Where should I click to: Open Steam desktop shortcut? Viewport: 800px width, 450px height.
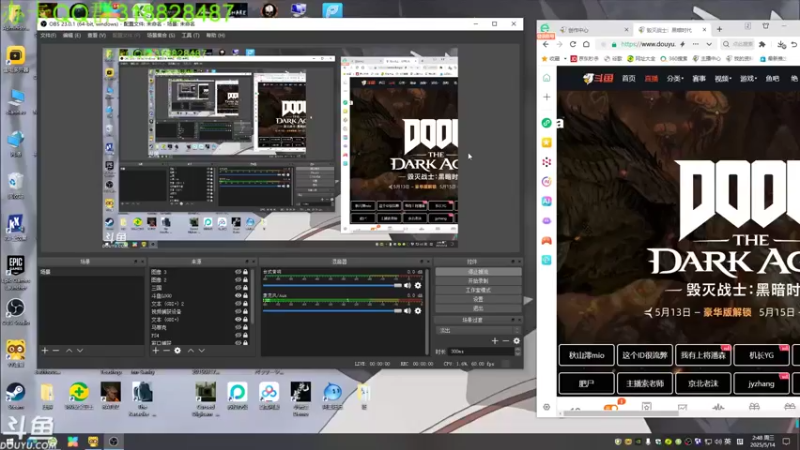click(x=15, y=396)
